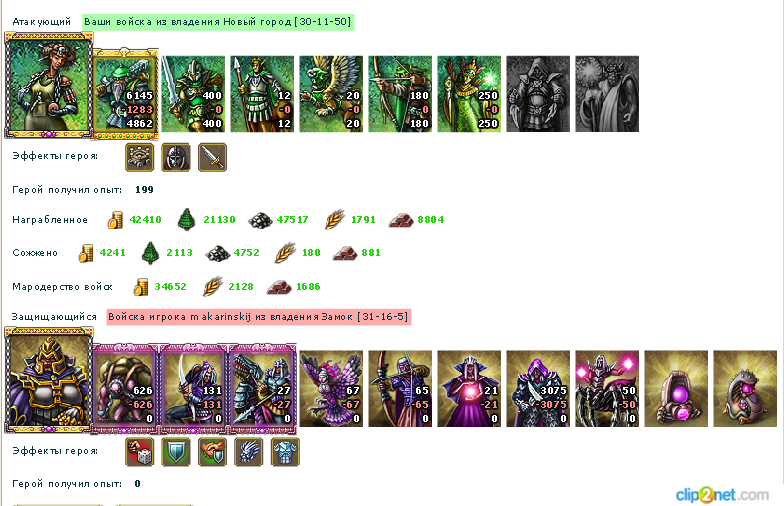The image size is (784, 506).
Task: Select the dwarf unit with 6145 troops
Action: (126, 94)
